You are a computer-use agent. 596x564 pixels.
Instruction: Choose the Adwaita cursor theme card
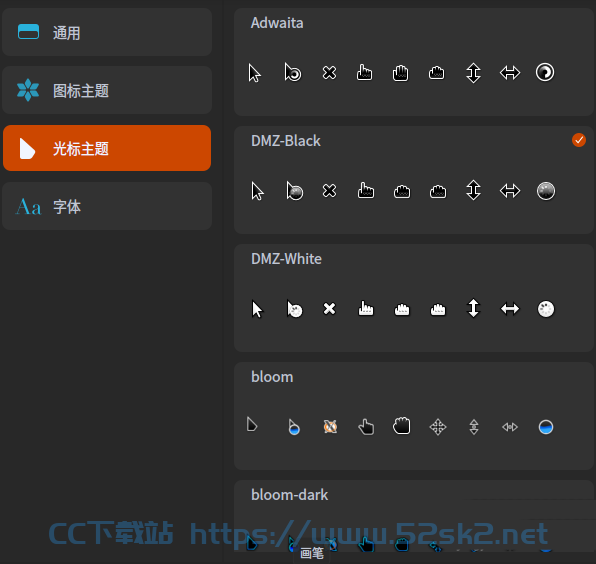pos(414,62)
